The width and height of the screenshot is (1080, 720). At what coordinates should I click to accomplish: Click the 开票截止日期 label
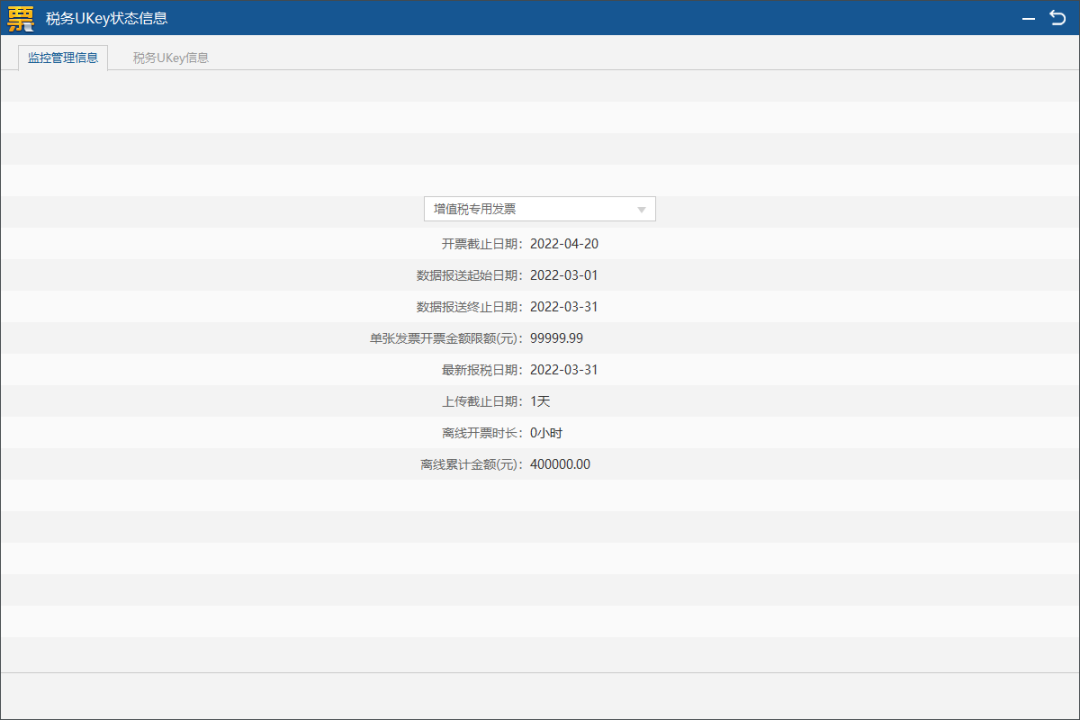(x=482, y=244)
